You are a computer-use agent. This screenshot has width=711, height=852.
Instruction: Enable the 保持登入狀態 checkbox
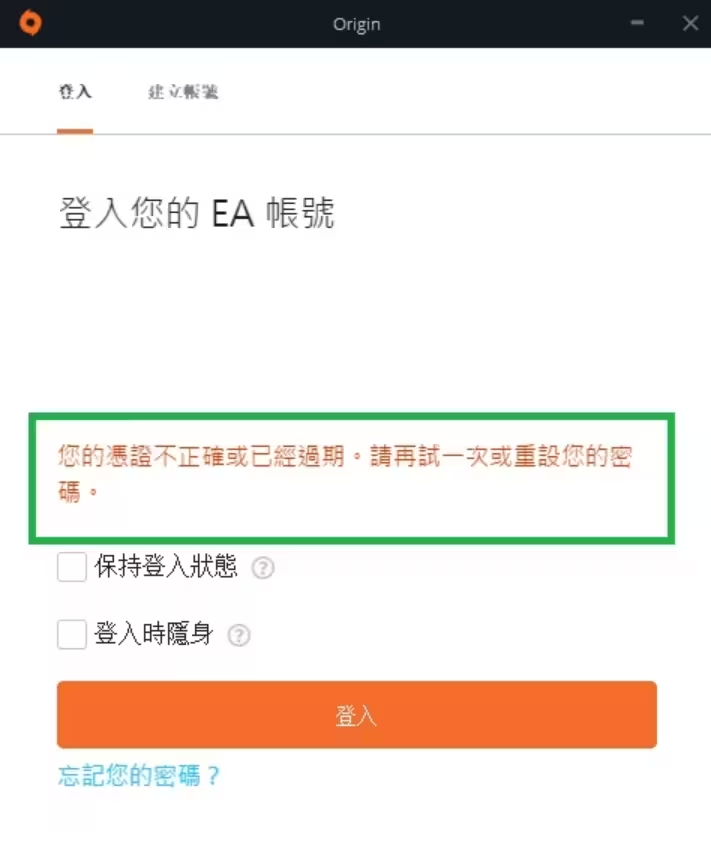pyautogui.click(x=72, y=567)
